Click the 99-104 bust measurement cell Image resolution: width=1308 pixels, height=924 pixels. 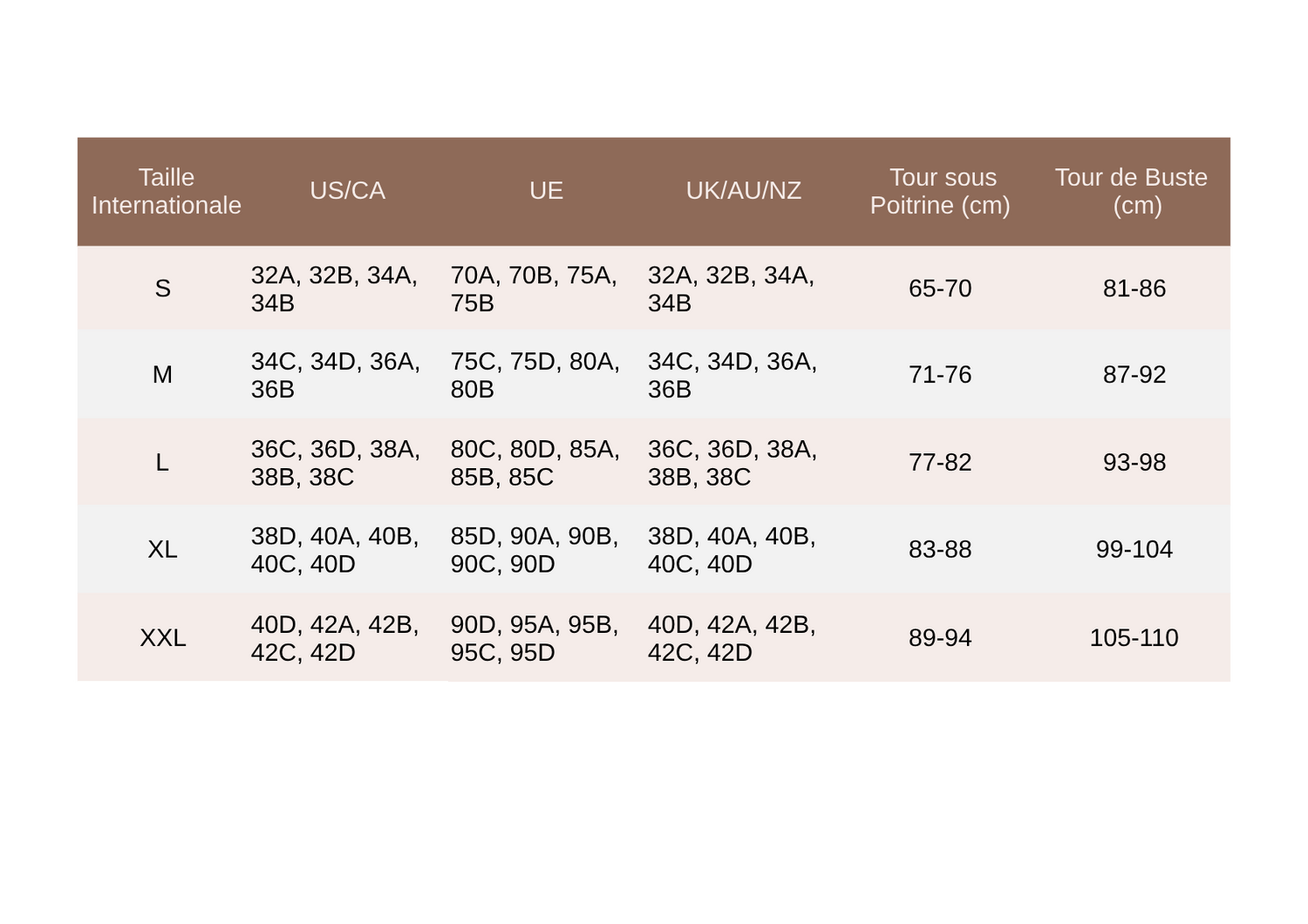(x=1134, y=549)
